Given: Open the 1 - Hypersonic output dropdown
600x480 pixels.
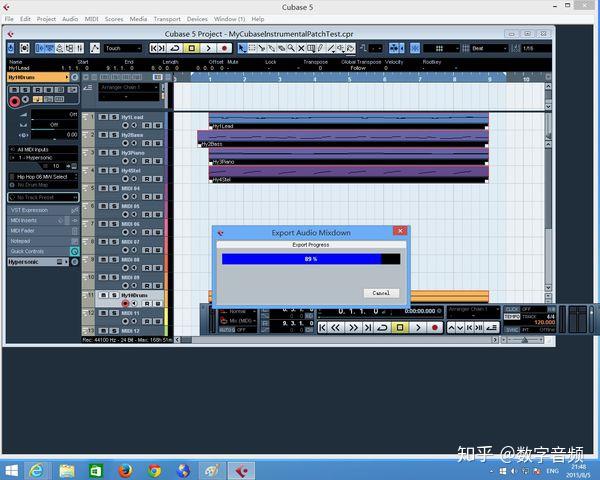Looking at the screenshot, I should pos(43,157).
